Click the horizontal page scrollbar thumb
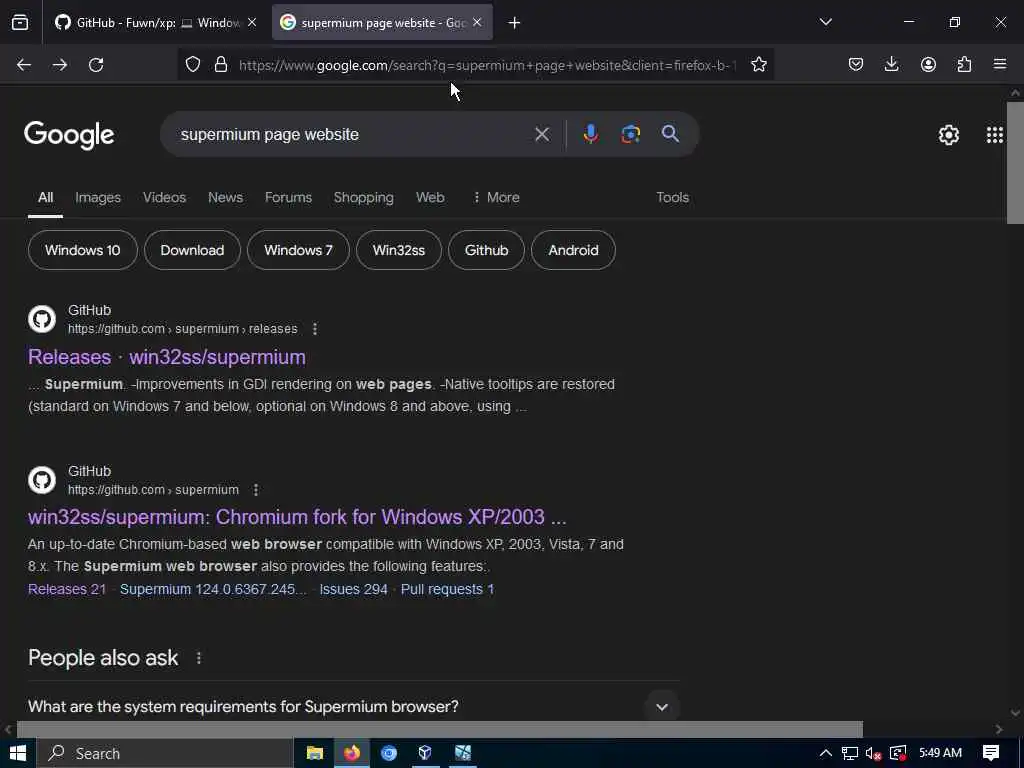The width and height of the screenshot is (1024, 768). [x=440, y=729]
